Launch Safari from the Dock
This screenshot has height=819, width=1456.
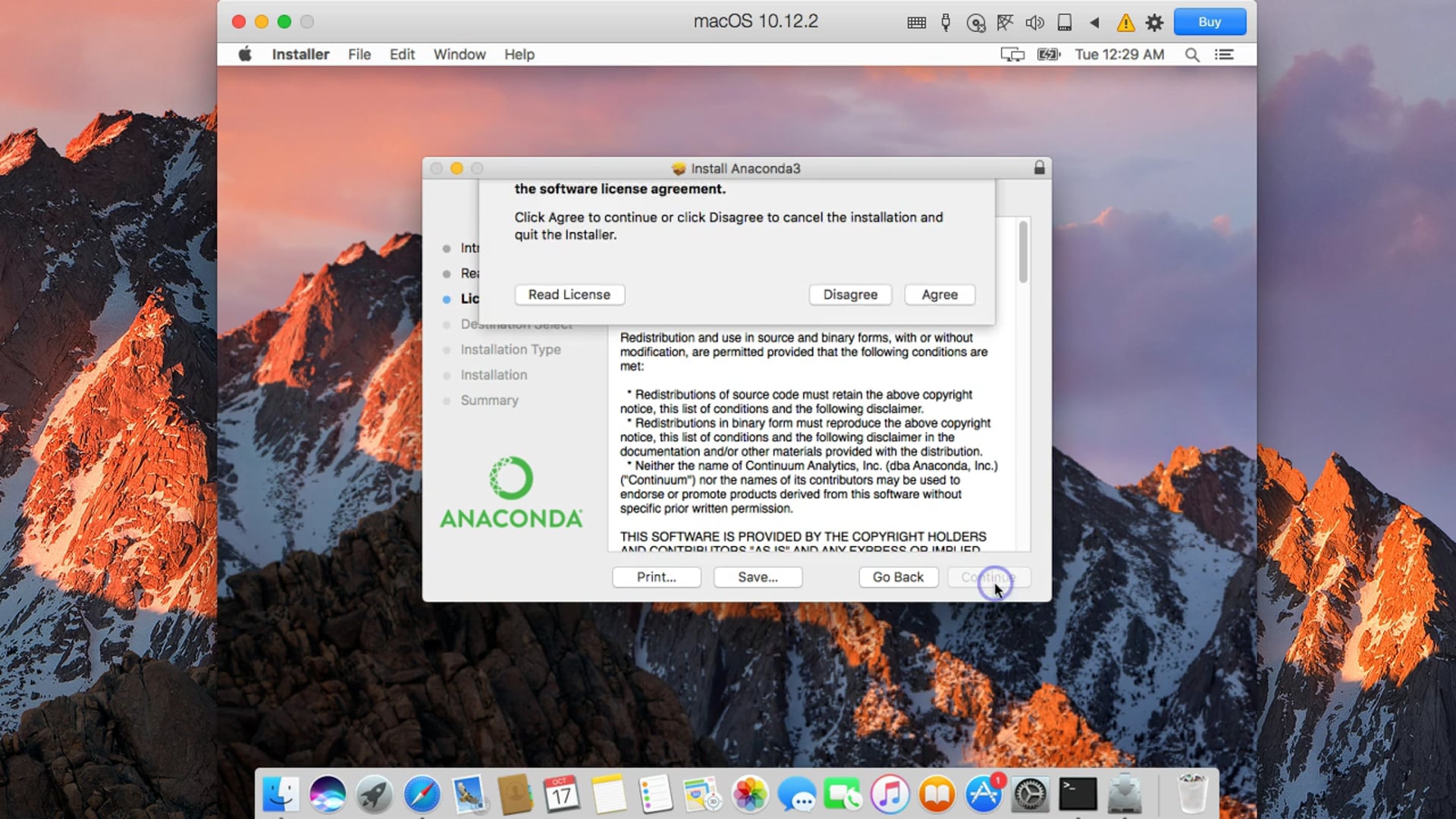[422, 795]
